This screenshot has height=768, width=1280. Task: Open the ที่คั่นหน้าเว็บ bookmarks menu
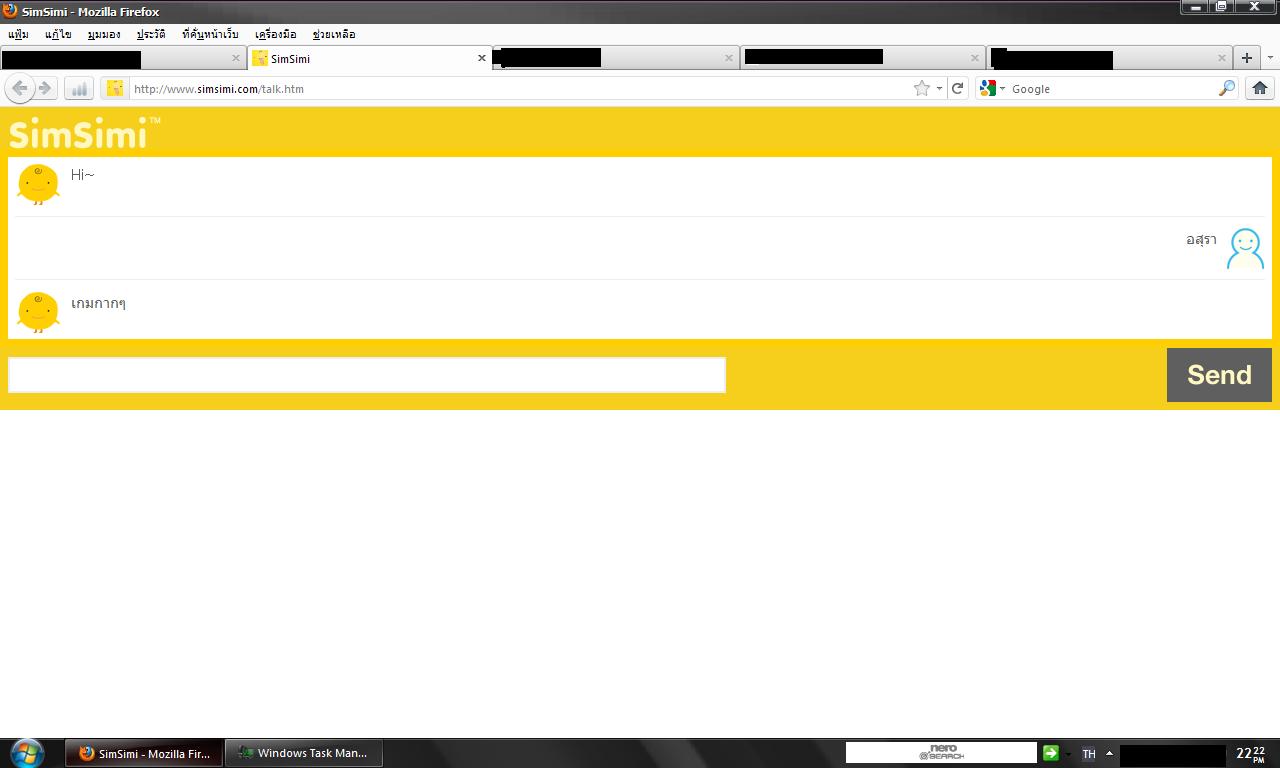point(210,34)
